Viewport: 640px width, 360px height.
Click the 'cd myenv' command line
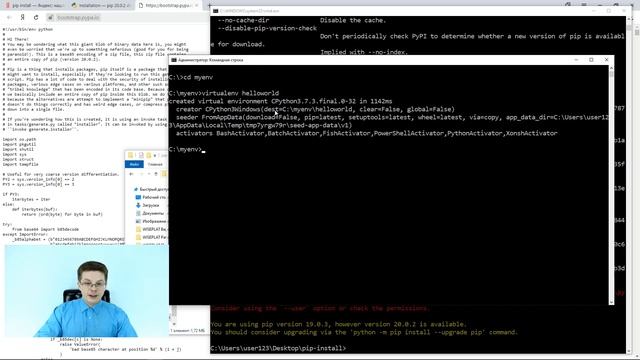[191, 77]
